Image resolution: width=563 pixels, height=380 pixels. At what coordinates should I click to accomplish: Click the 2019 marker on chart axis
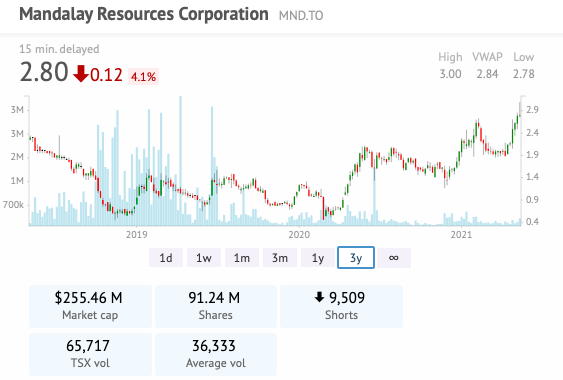(x=136, y=235)
